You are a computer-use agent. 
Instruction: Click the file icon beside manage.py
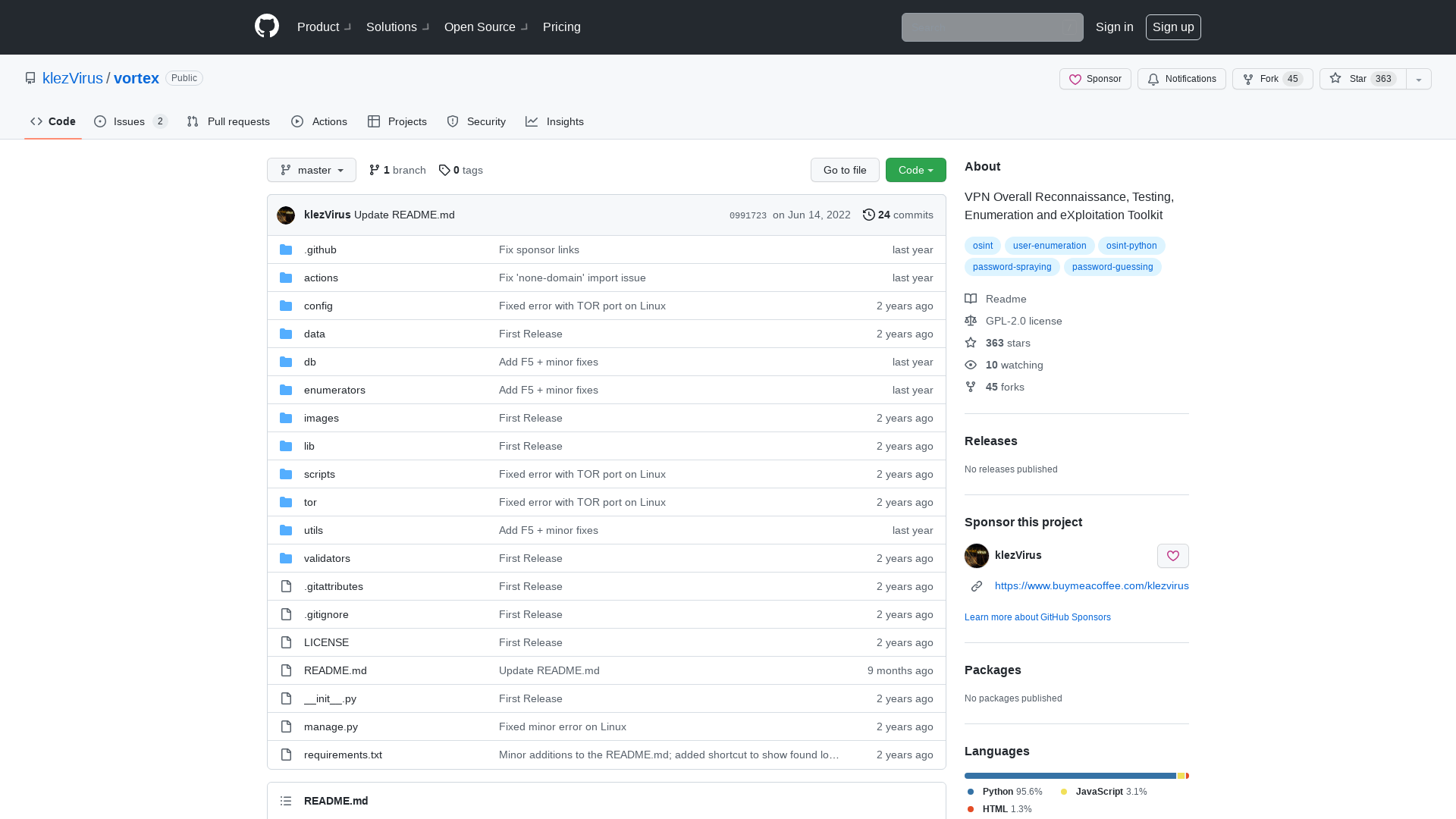286,726
